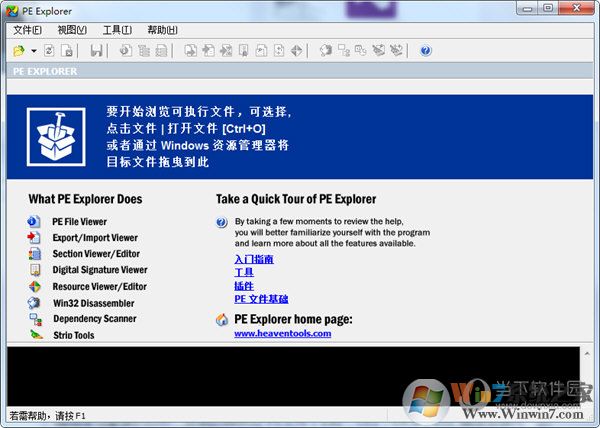Launch Disassembler toolbar icon
This screenshot has height=428, width=600.
(326, 50)
